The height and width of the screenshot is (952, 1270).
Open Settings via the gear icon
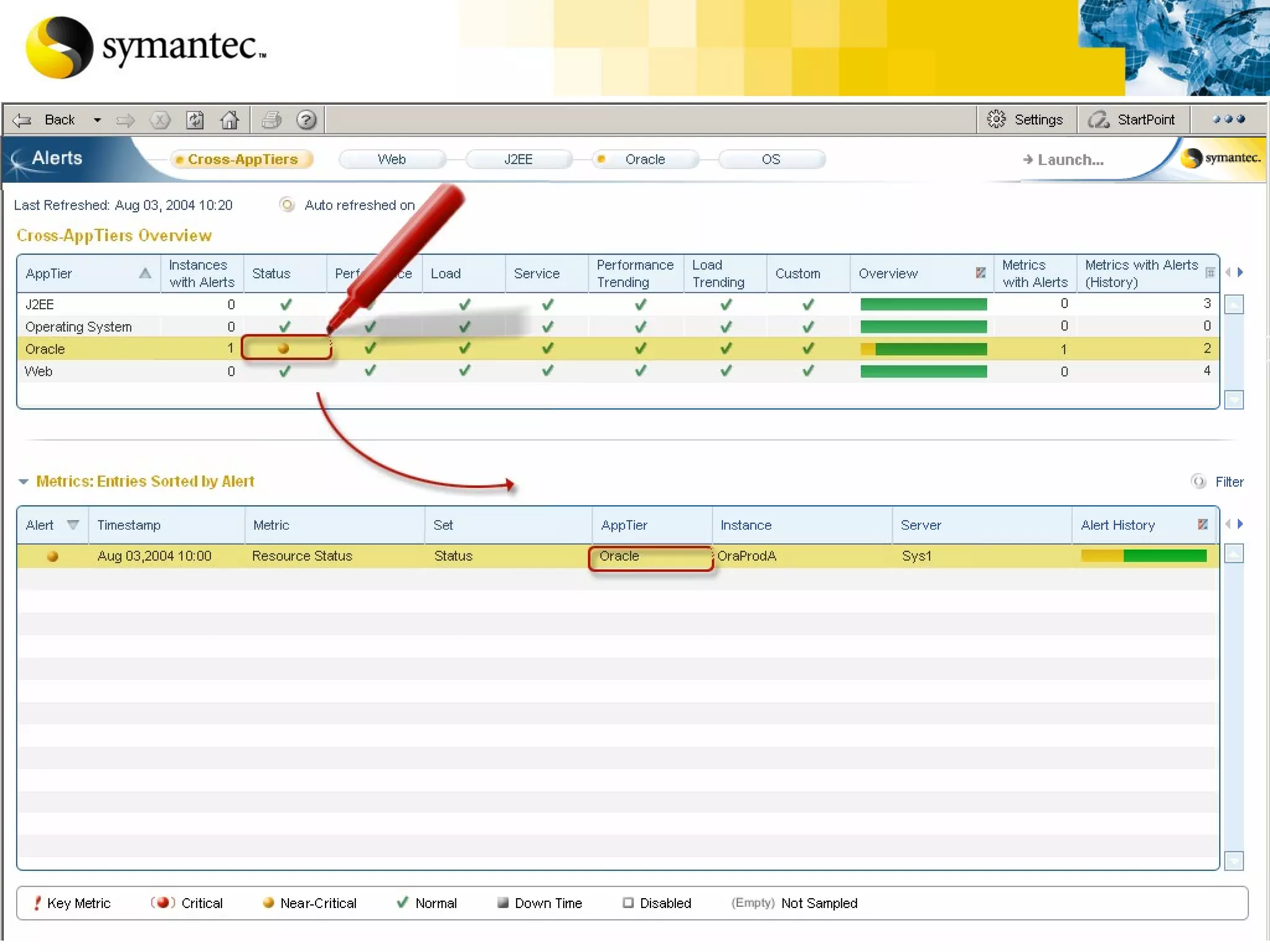click(x=996, y=119)
